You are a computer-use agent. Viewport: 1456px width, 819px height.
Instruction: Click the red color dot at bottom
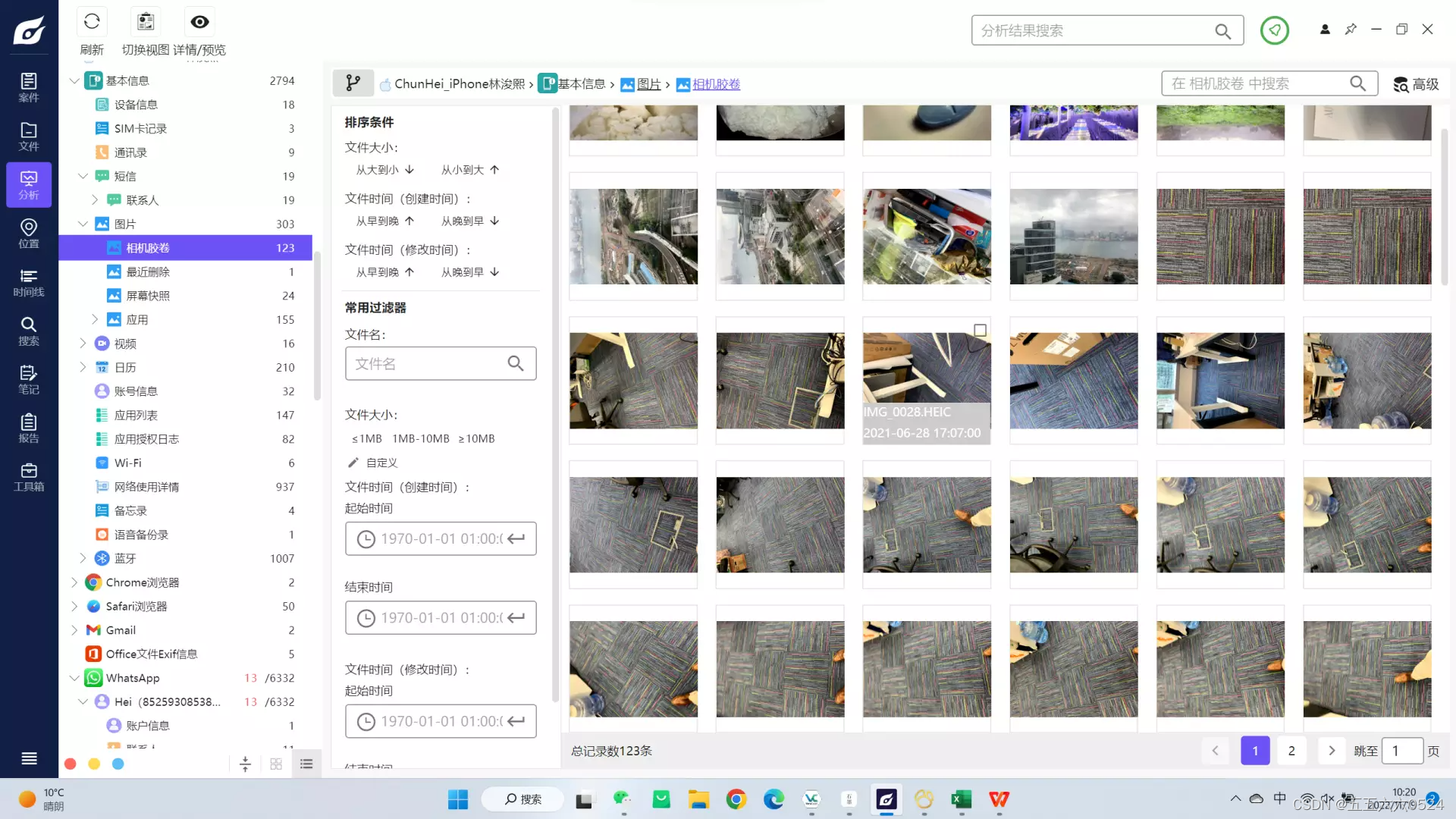(x=70, y=764)
